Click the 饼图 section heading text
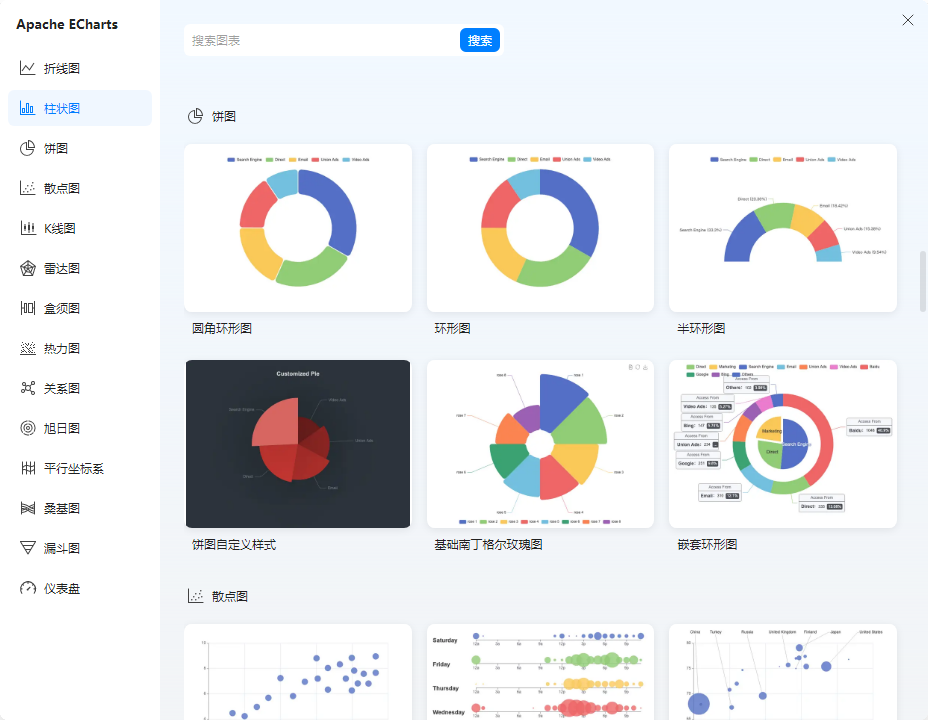928x720 pixels. (224, 117)
